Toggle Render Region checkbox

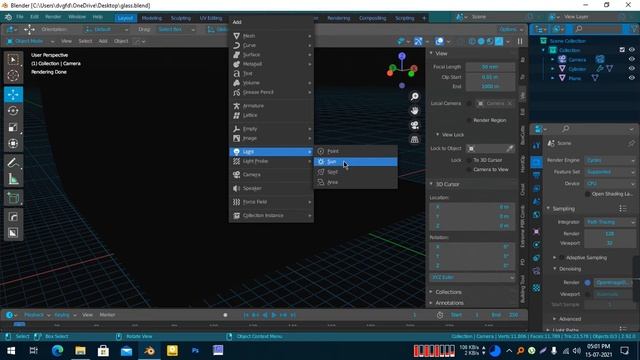469,120
